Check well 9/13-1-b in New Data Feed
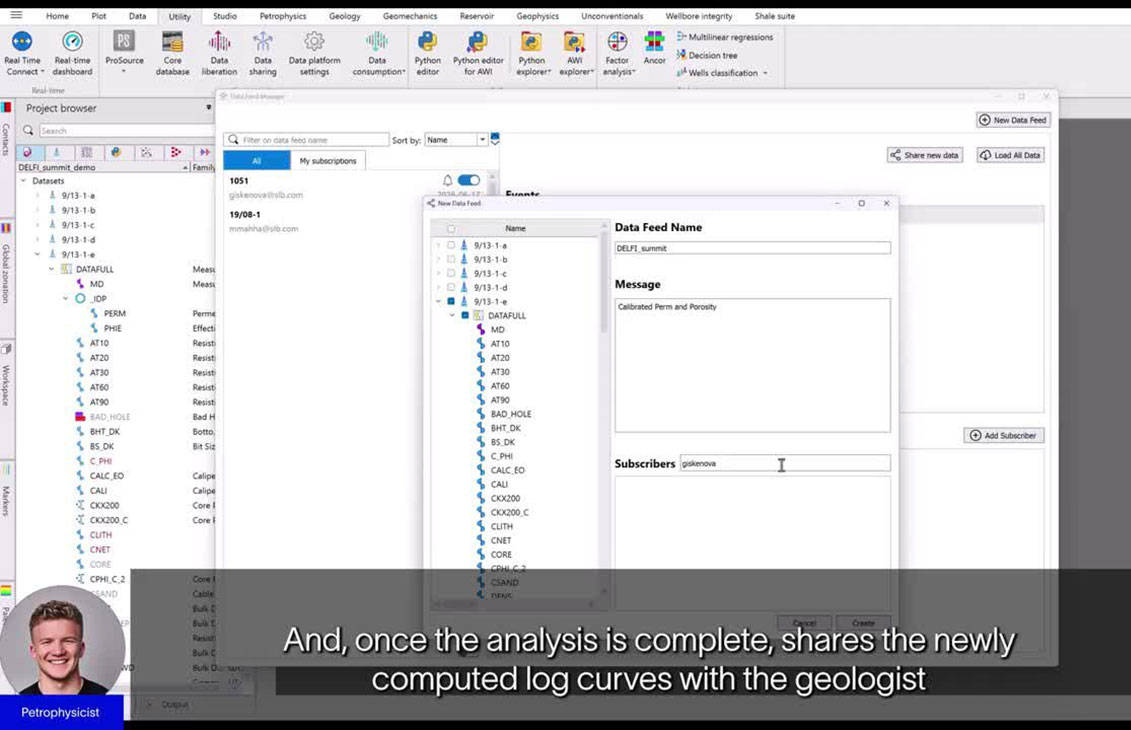 tap(451, 259)
